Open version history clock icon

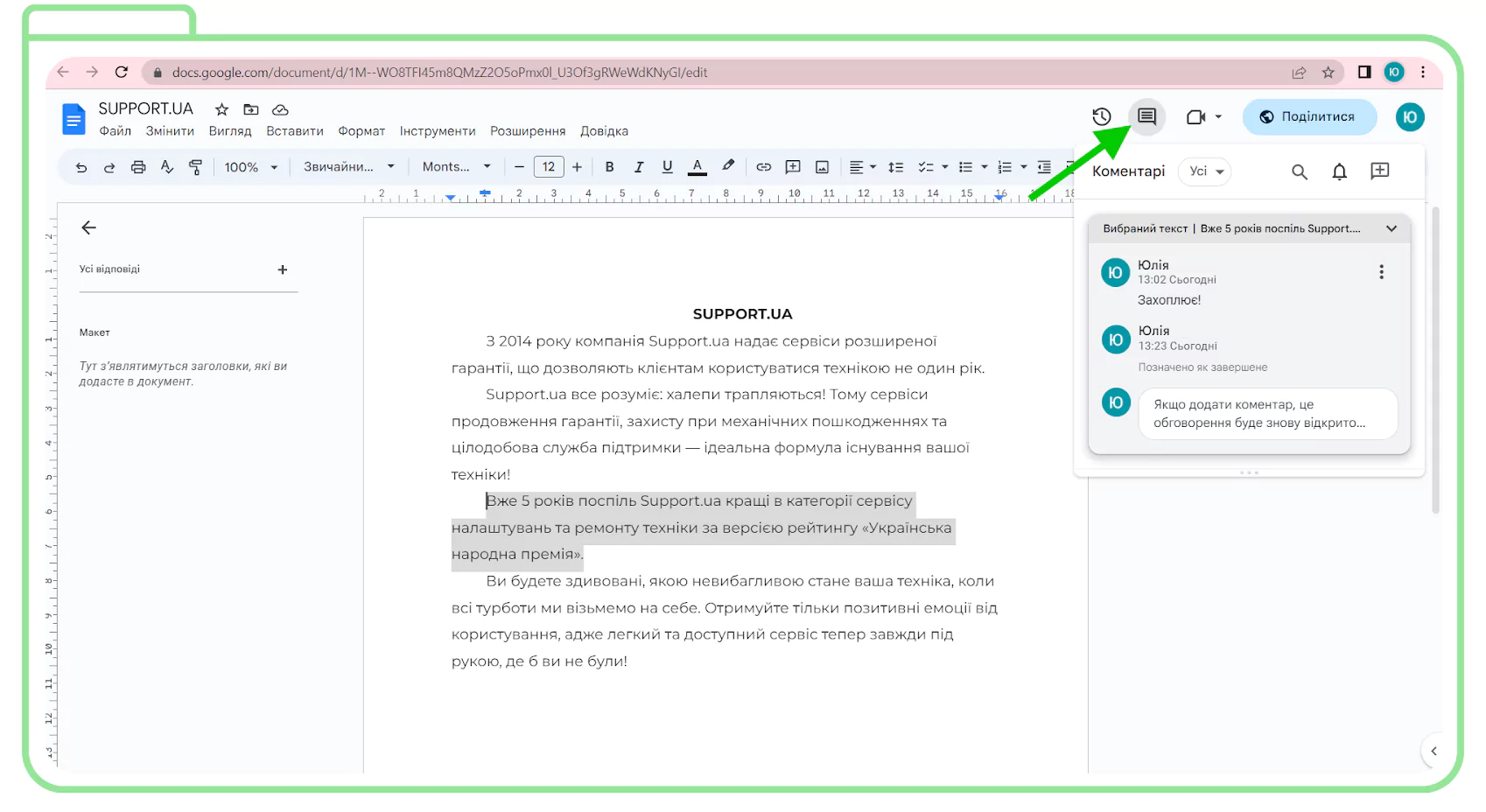coord(1102,116)
